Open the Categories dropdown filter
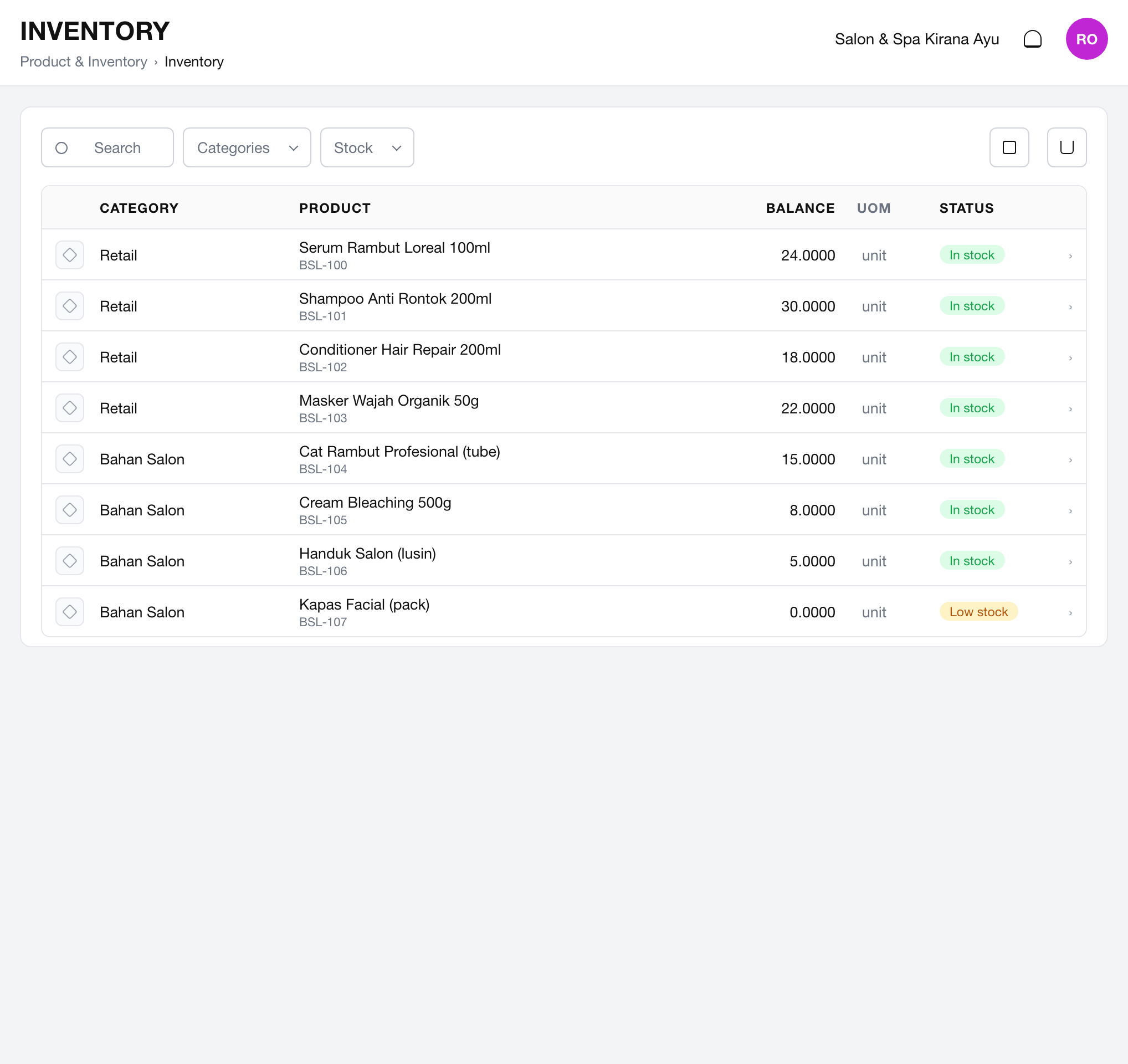The width and height of the screenshot is (1128, 1064). pyautogui.click(x=247, y=147)
